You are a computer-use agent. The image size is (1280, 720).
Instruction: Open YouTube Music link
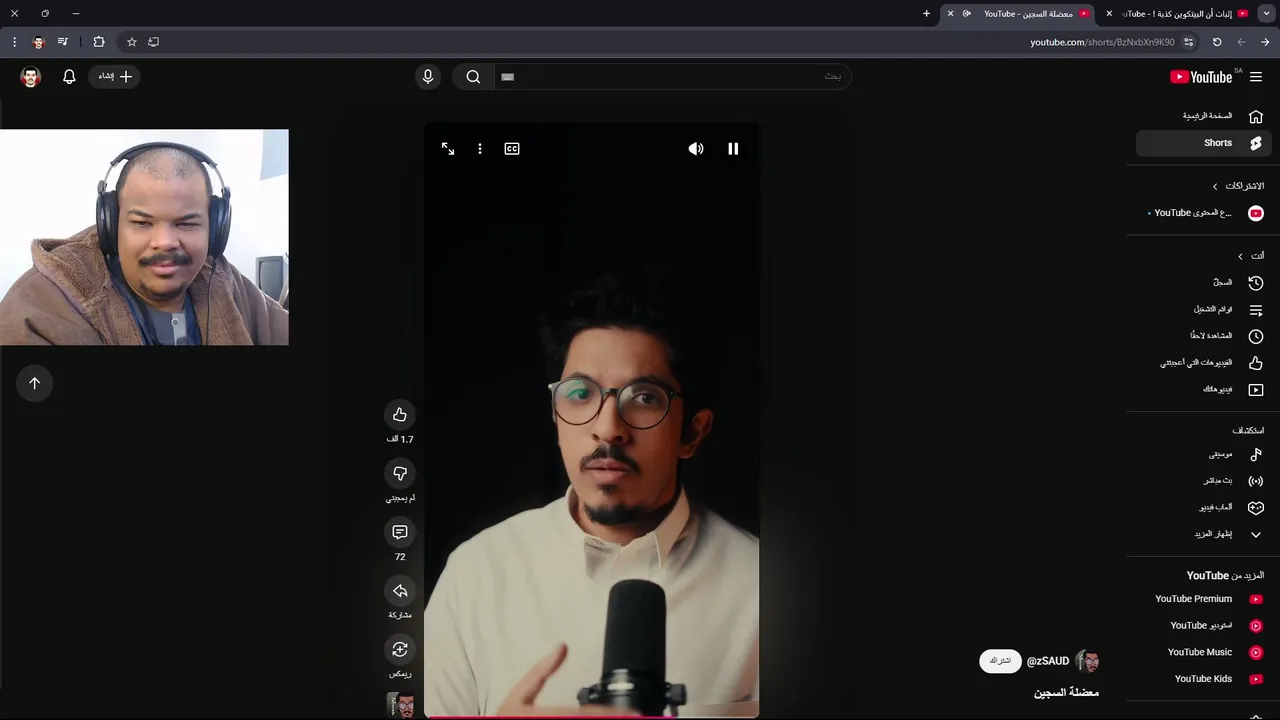pyautogui.click(x=1203, y=652)
